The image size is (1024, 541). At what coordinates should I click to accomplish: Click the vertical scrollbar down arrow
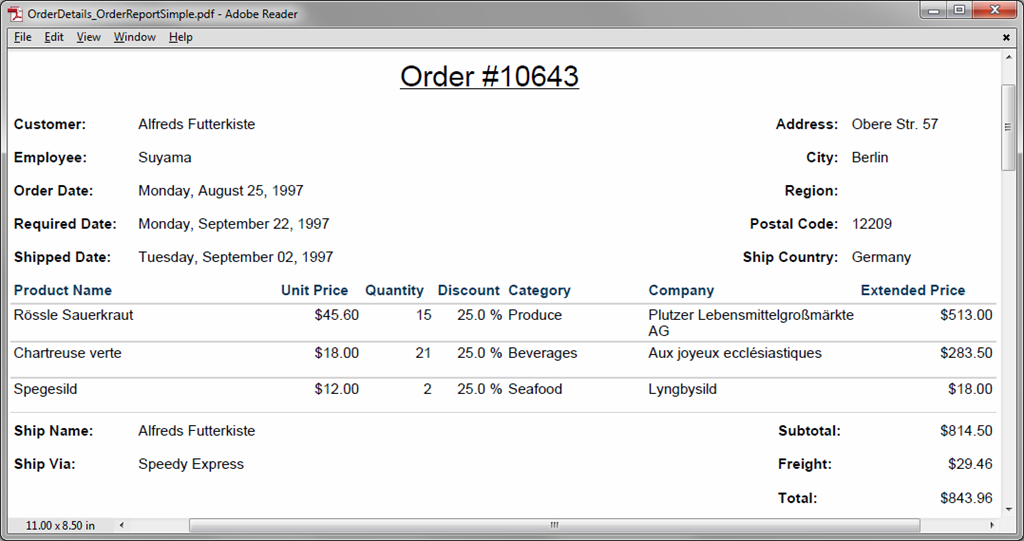click(1009, 509)
